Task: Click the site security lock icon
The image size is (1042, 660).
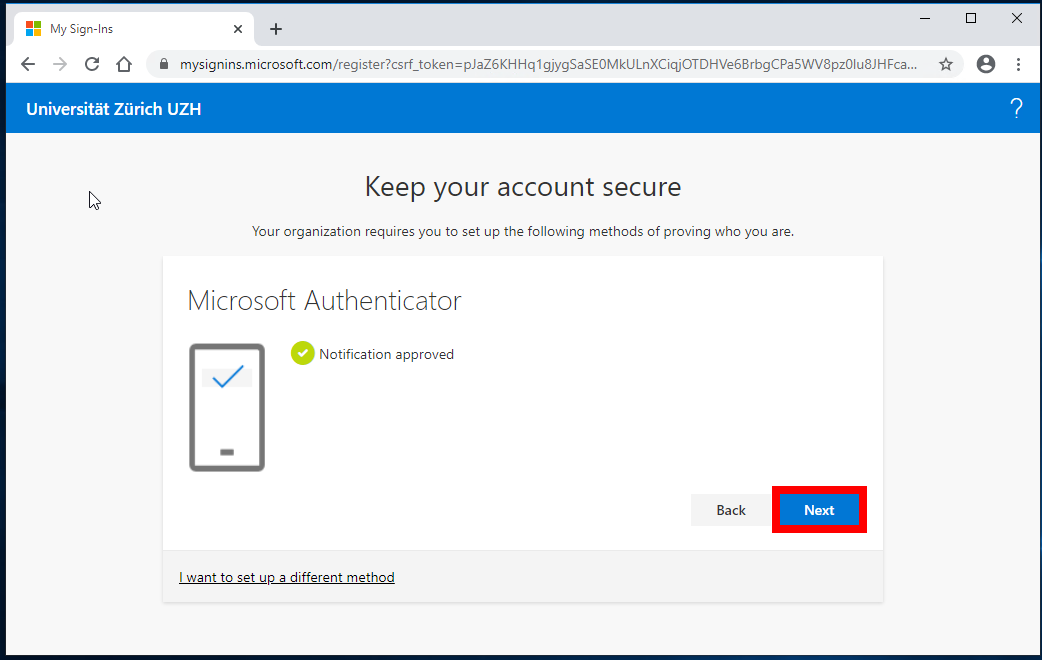Action: 165,64
